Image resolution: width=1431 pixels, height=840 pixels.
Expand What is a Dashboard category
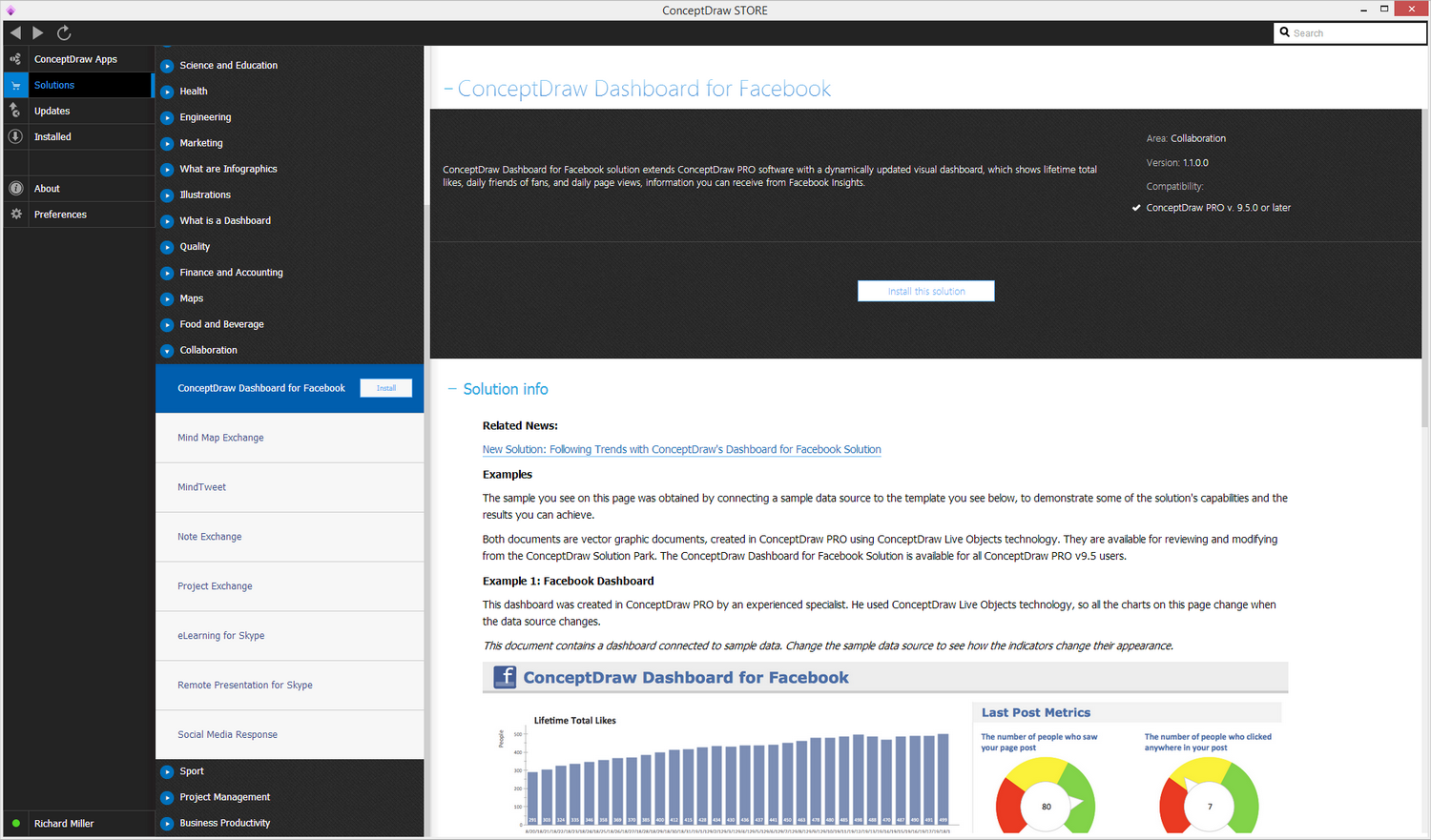[167, 220]
